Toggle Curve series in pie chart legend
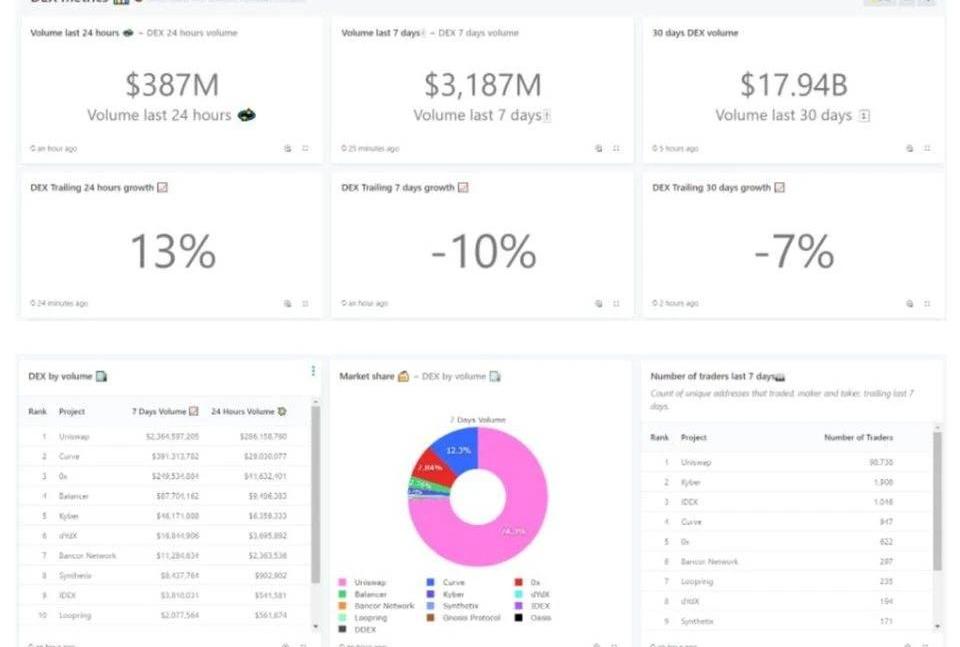Image resolution: width=960 pixels, height=647 pixels. (x=447, y=582)
